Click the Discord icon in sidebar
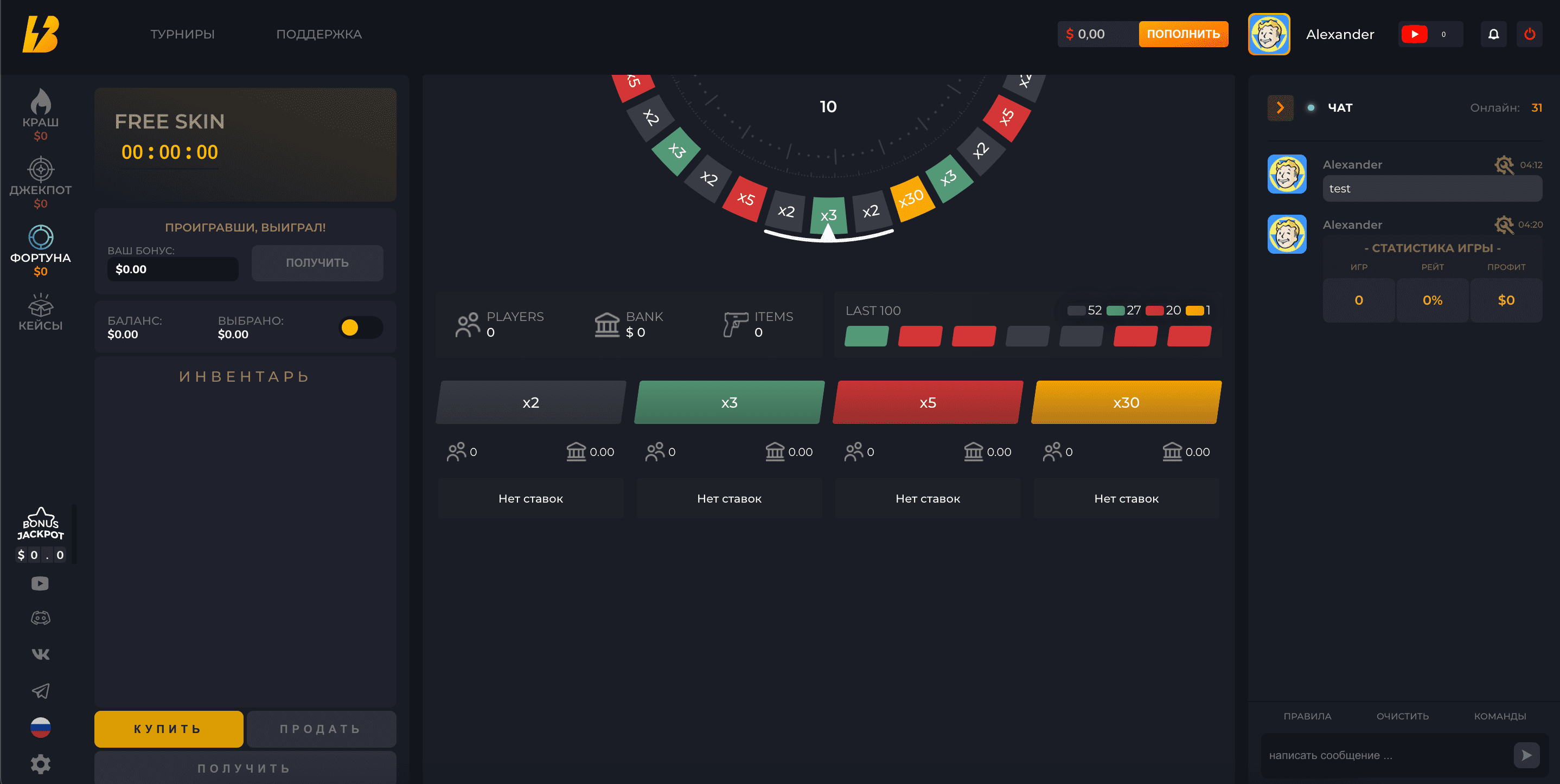This screenshot has height=784, width=1560. pos(41,618)
